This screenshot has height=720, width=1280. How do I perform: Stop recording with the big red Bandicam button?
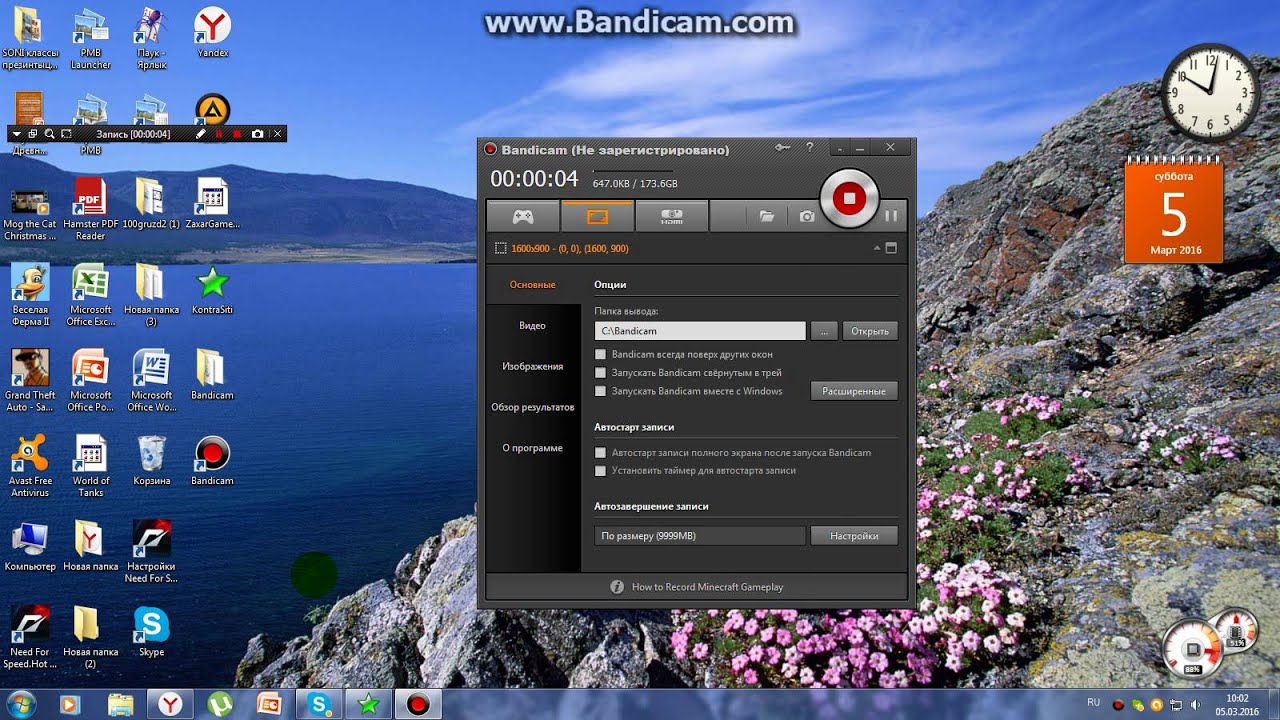coord(848,198)
